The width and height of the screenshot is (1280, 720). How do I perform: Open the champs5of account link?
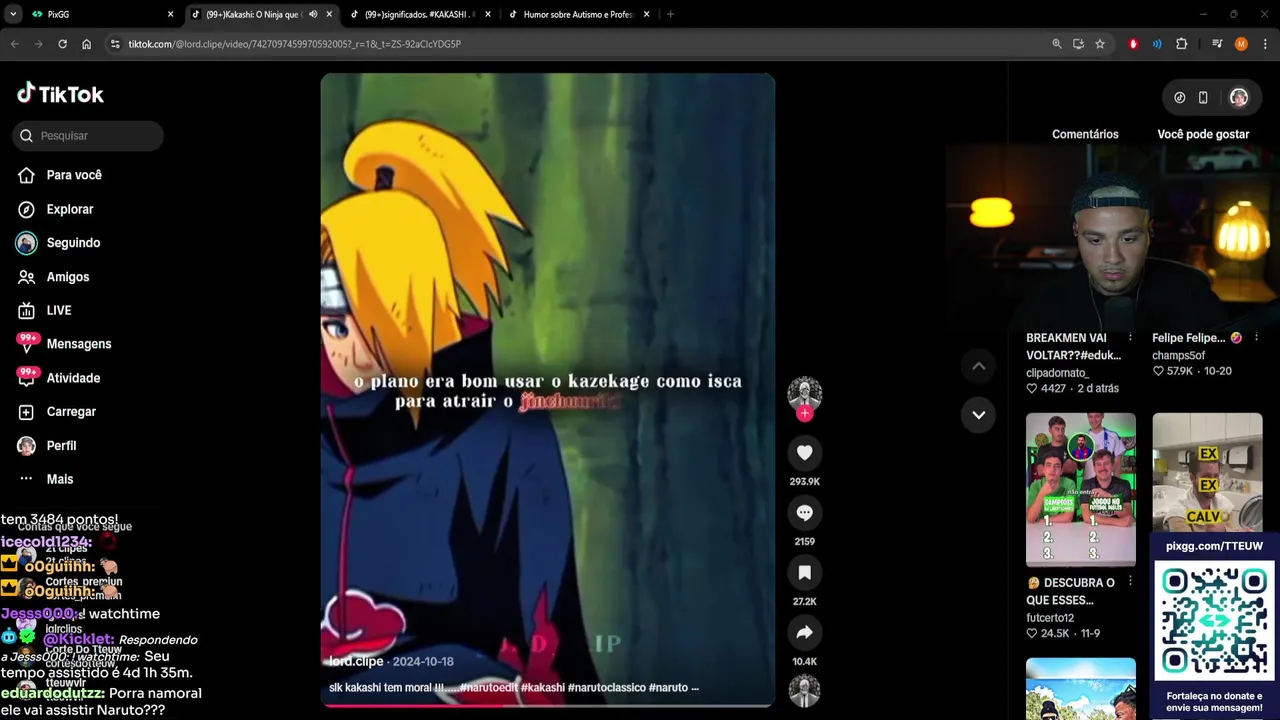[1178, 355]
